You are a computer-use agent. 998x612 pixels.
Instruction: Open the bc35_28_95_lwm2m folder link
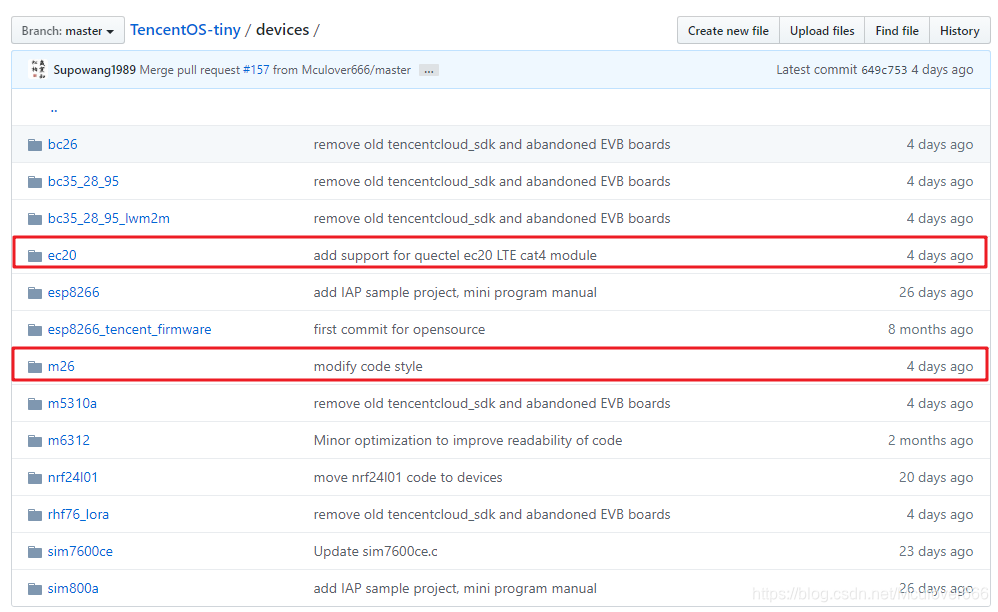[109, 218]
